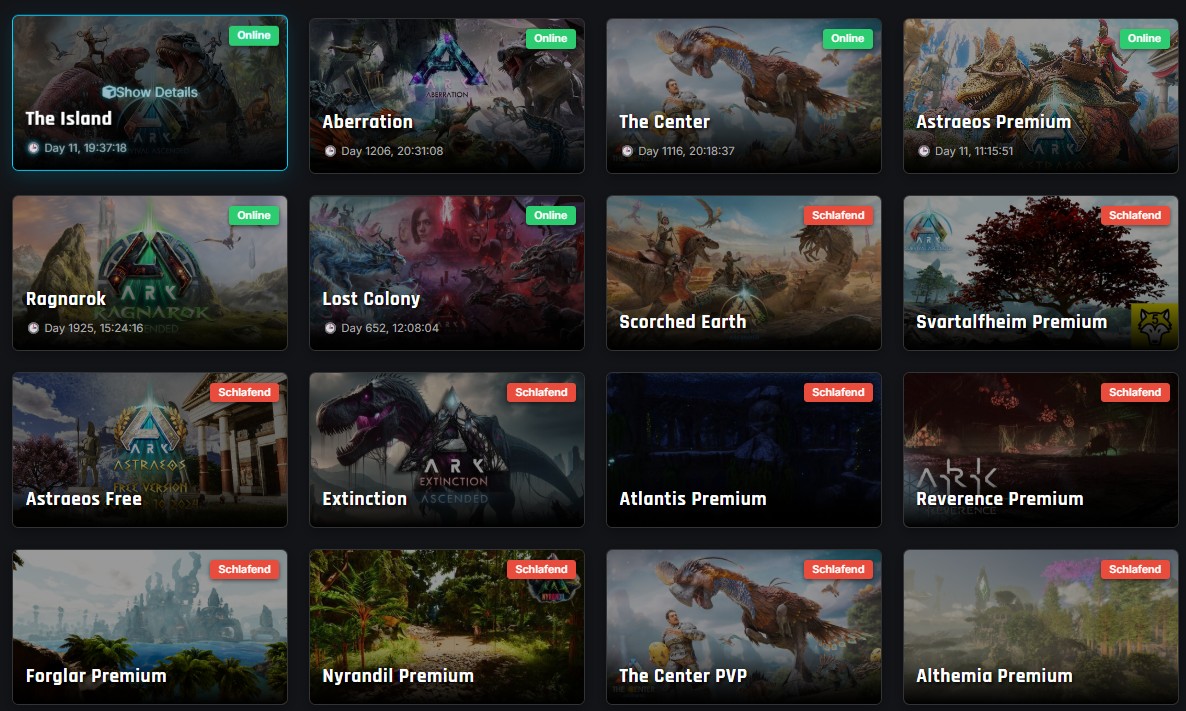The image size is (1186, 711).
Task: Open the Extinction server card
Action: pyautogui.click(x=446, y=449)
